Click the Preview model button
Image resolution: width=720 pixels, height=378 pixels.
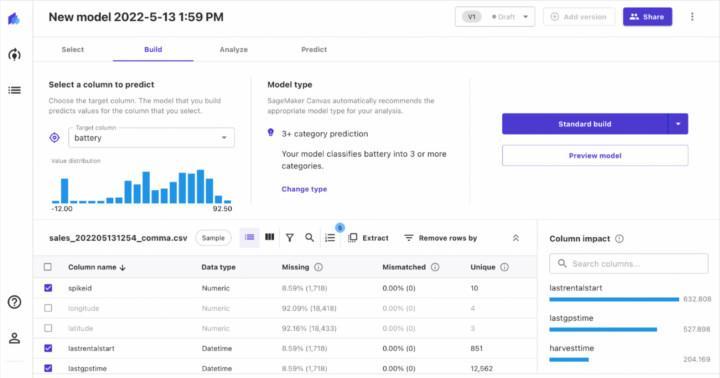(x=595, y=156)
